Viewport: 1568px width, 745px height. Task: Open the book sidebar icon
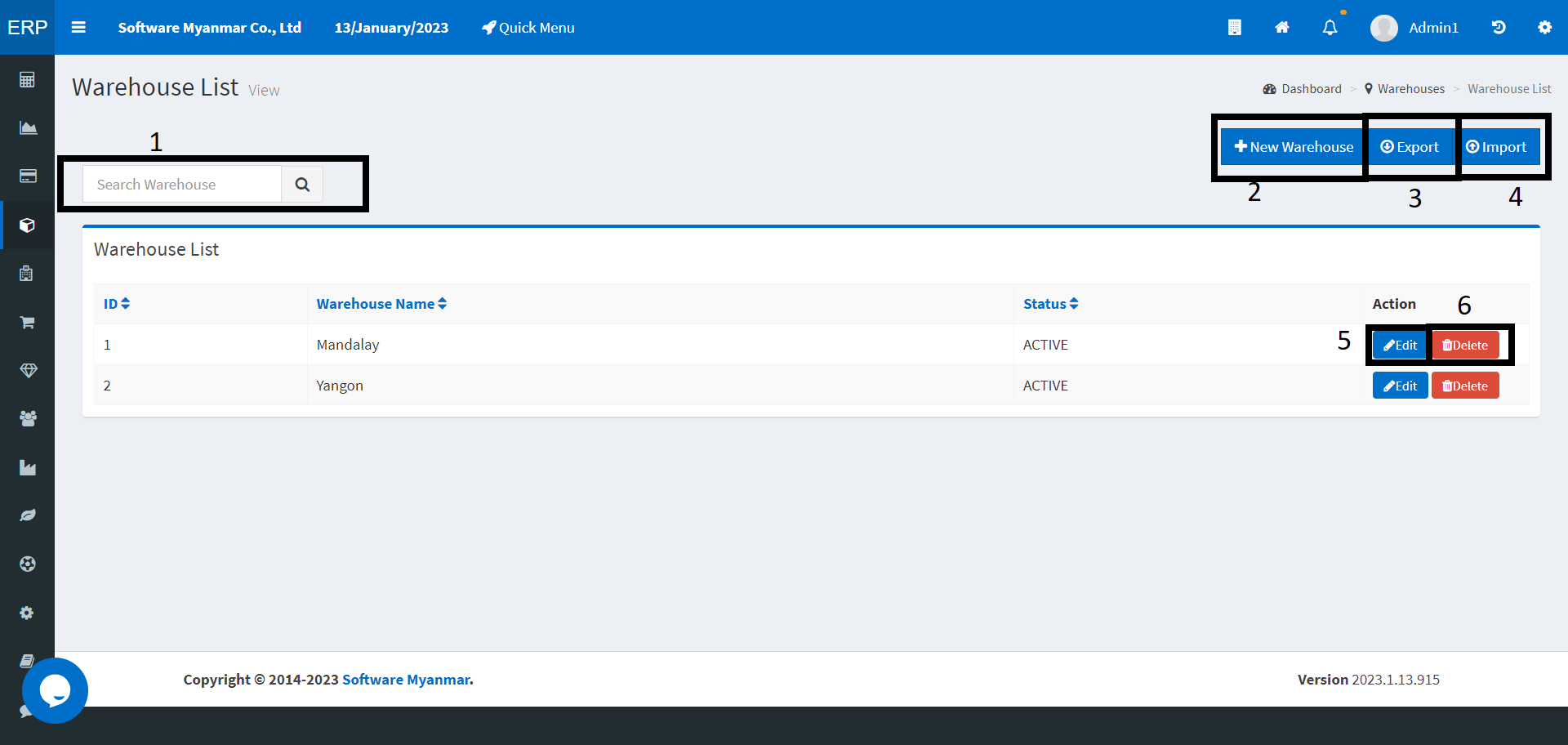(x=27, y=661)
